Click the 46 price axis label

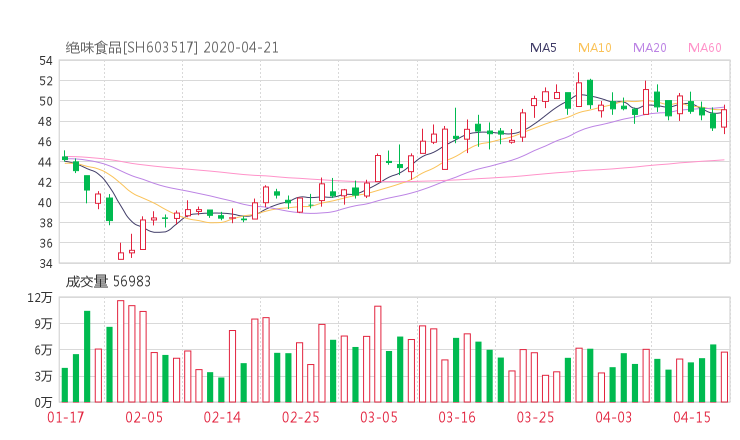(x=46, y=142)
